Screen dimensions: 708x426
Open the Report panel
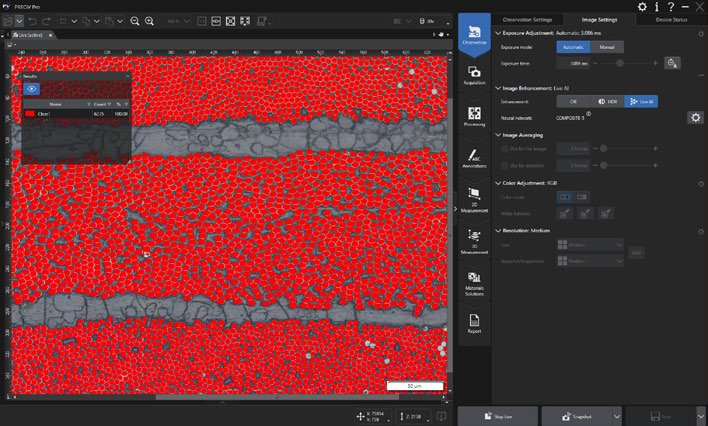point(474,322)
